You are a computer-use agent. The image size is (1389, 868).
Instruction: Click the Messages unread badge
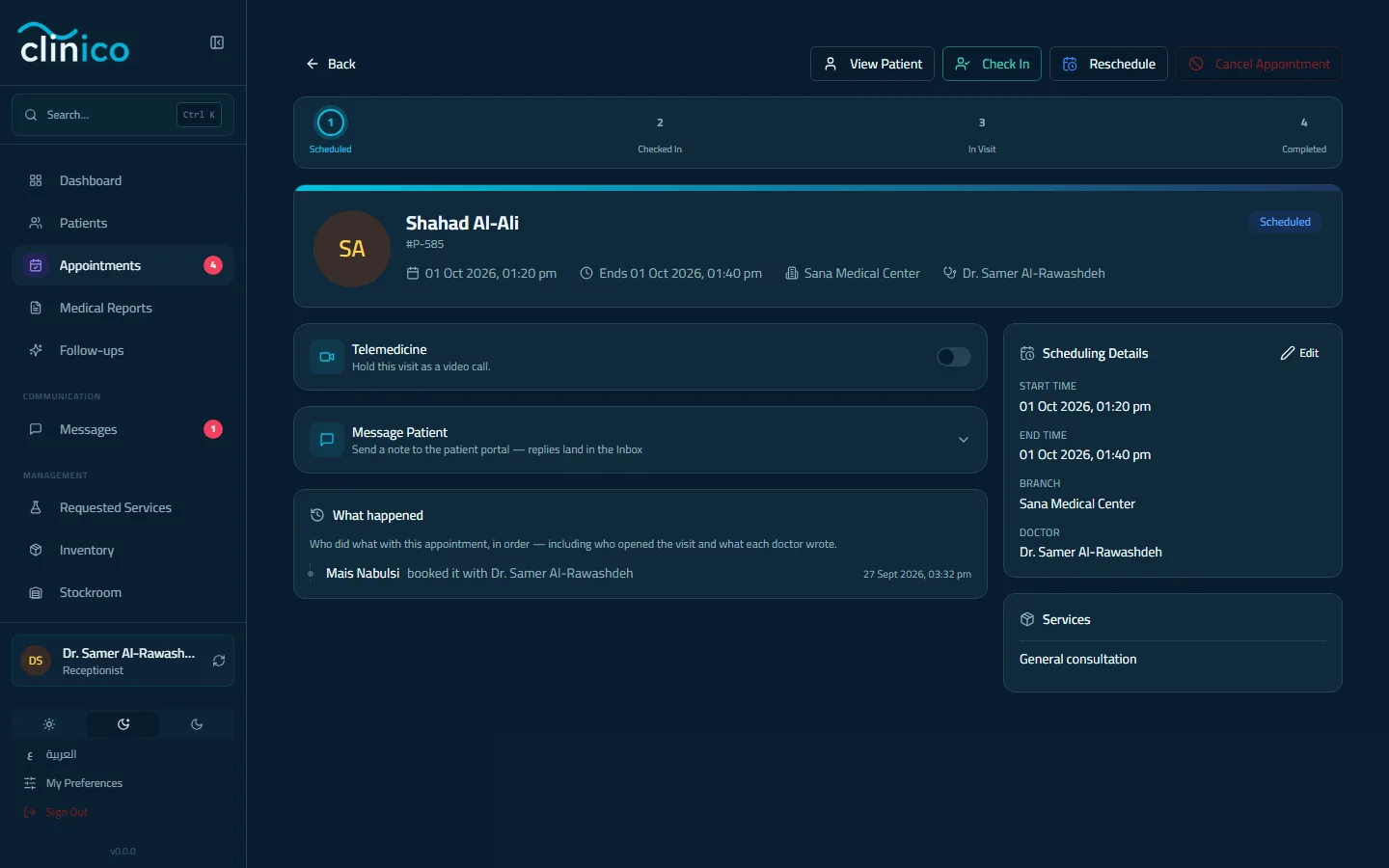click(x=213, y=429)
